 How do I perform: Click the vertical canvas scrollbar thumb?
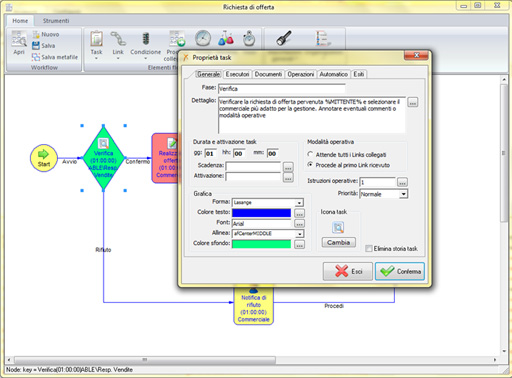pyautogui.click(x=503, y=153)
